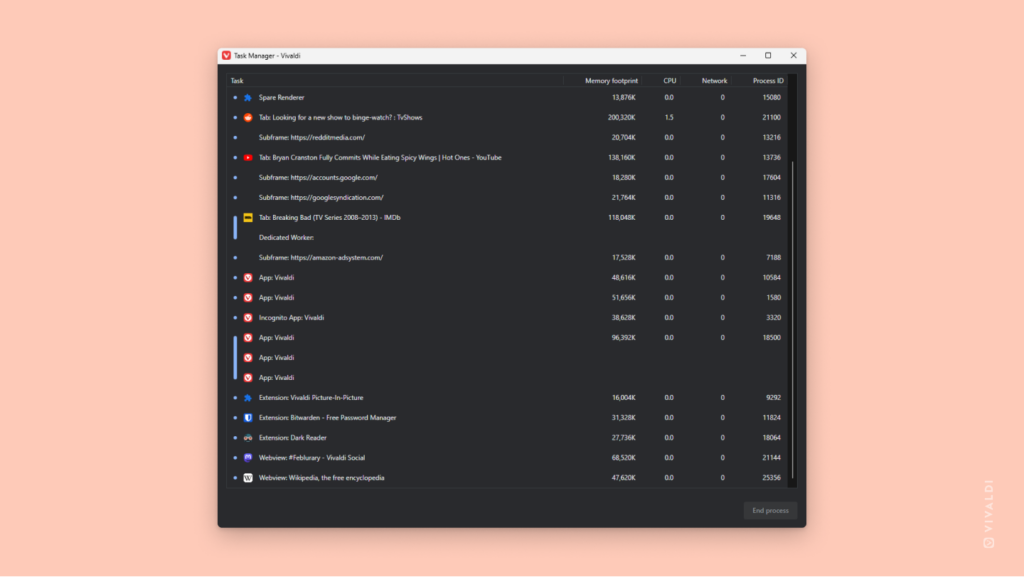
Task: Click the task list vertical scrollbar
Action: pos(793,320)
